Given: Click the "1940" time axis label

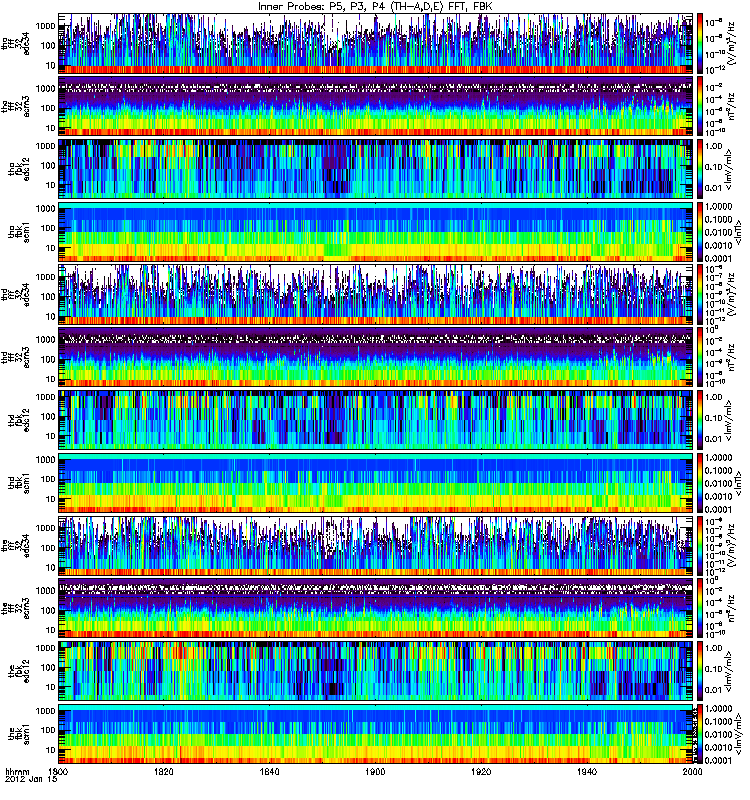Looking at the screenshot, I should click(587, 771).
